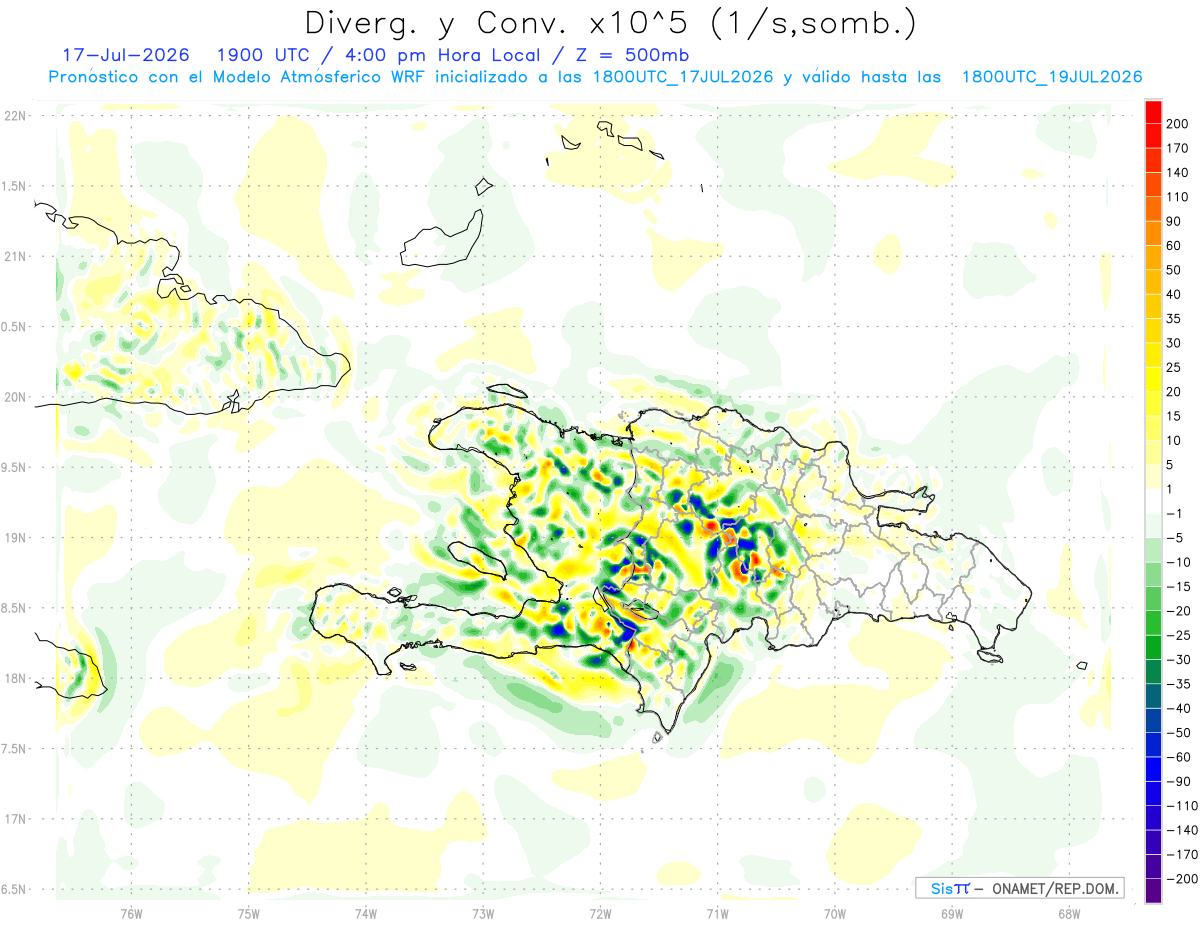
Task: Click the '1900 UTC' time text
Action: click(x=264, y=54)
